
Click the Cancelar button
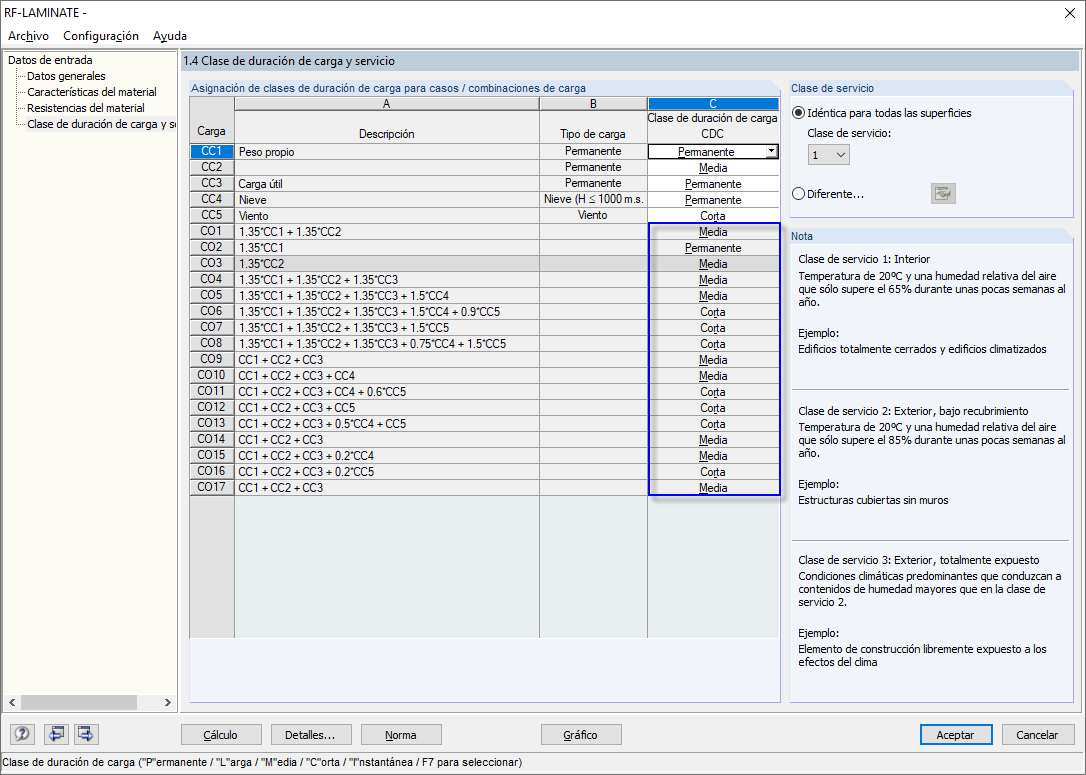pyautogui.click(x=1037, y=735)
